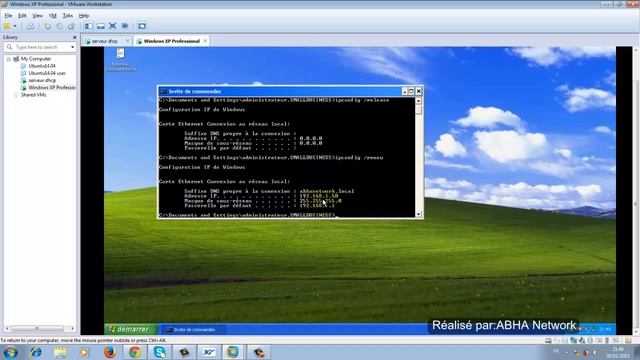The height and width of the screenshot is (360, 640).
Task: Close the Windows XP Professional tab
Action: pos(205,41)
